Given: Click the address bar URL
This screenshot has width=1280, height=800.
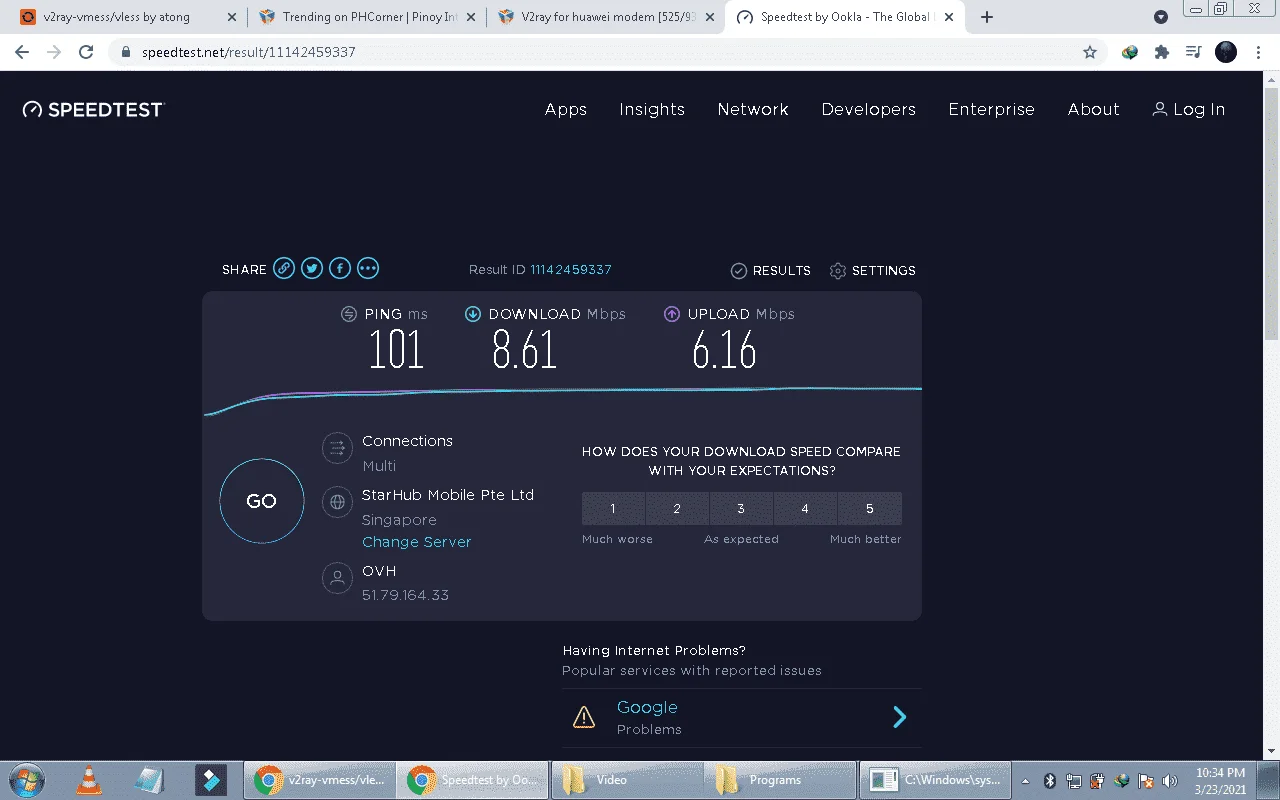Looking at the screenshot, I should pyautogui.click(x=249, y=52).
